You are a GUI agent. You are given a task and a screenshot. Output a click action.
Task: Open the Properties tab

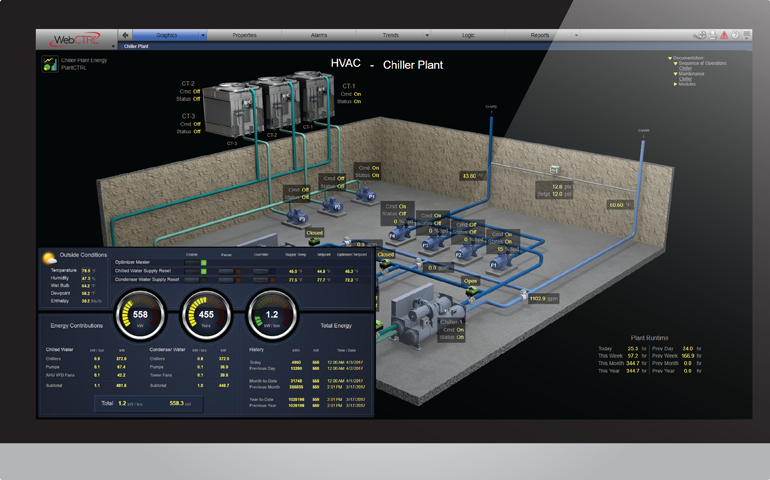[244, 35]
